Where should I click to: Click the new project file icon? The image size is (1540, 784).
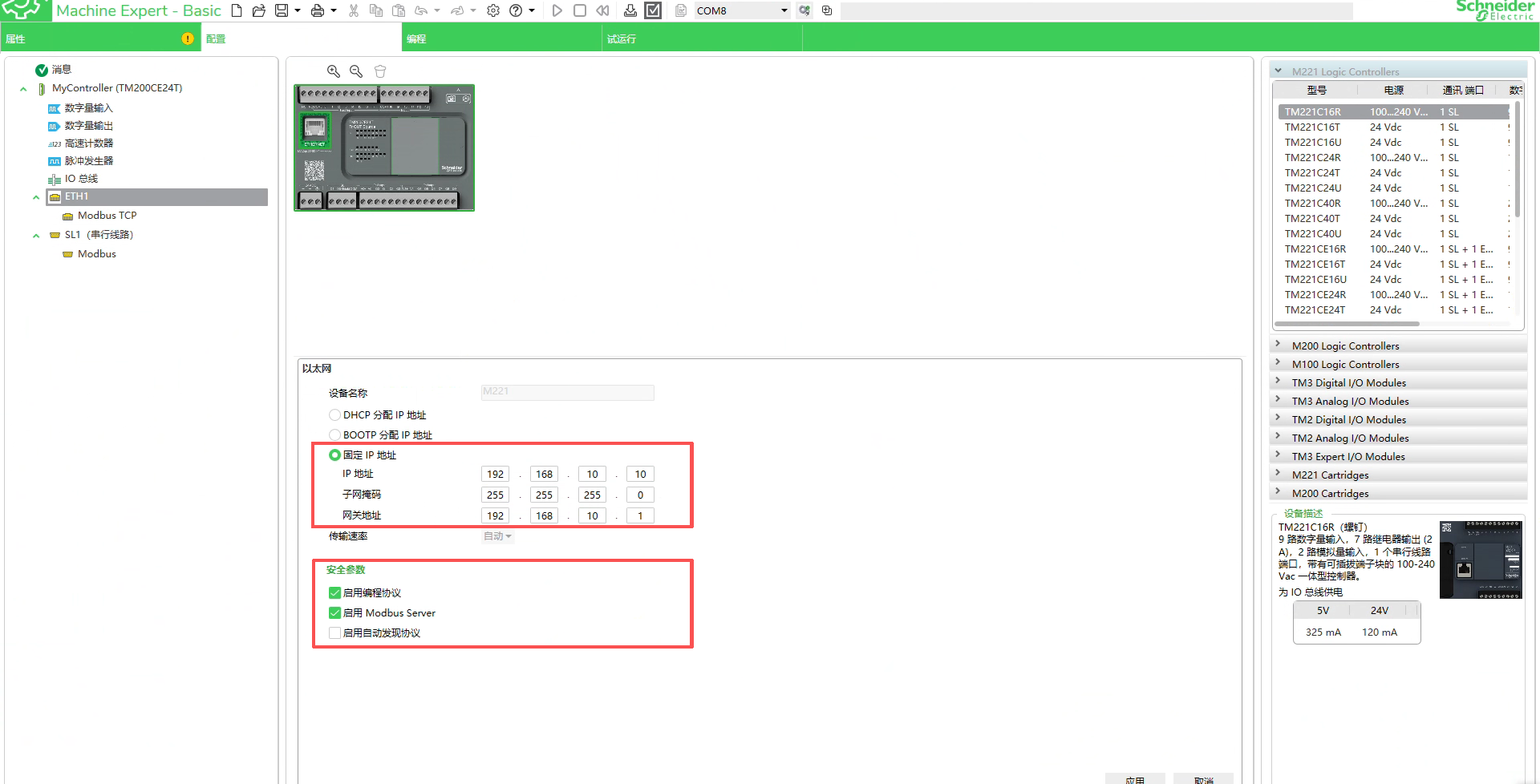pyautogui.click(x=237, y=10)
